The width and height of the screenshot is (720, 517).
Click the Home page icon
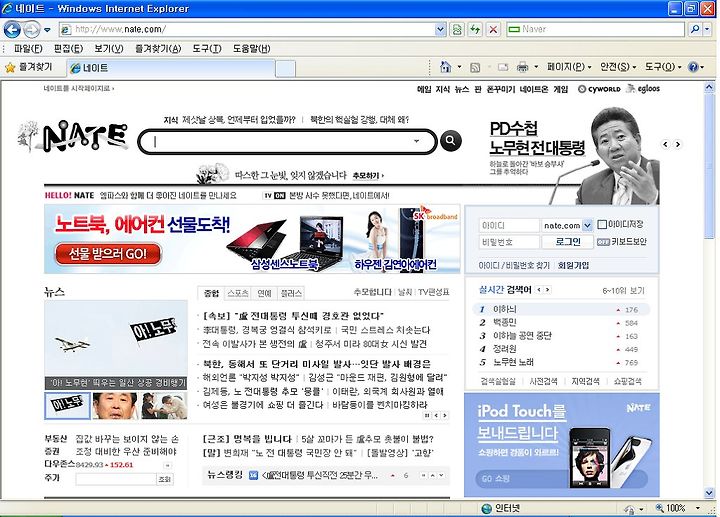click(445, 67)
